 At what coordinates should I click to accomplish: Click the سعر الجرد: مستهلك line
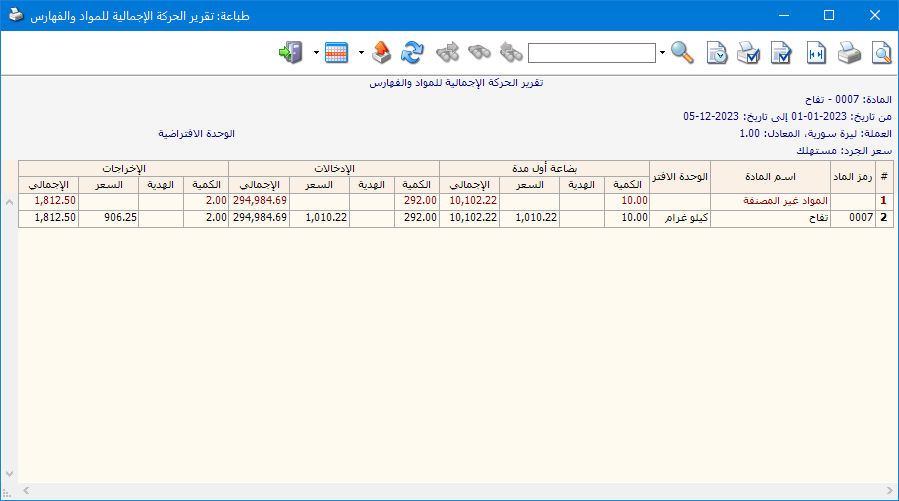pyautogui.click(x=844, y=151)
